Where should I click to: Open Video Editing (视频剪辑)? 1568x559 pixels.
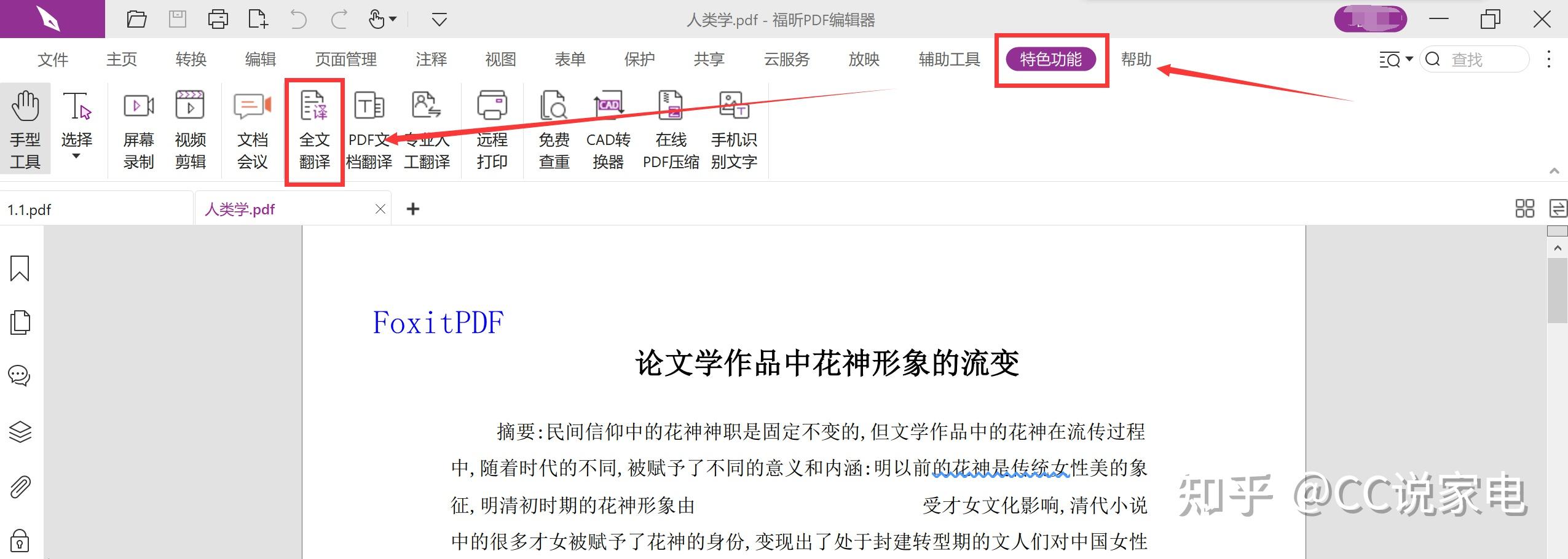click(190, 130)
